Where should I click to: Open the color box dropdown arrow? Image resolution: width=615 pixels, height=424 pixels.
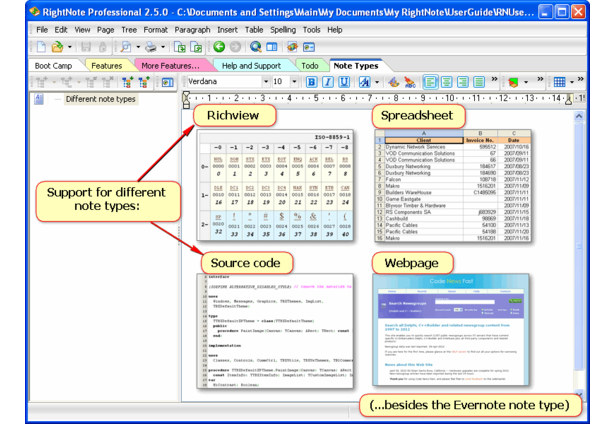coord(526,82)
